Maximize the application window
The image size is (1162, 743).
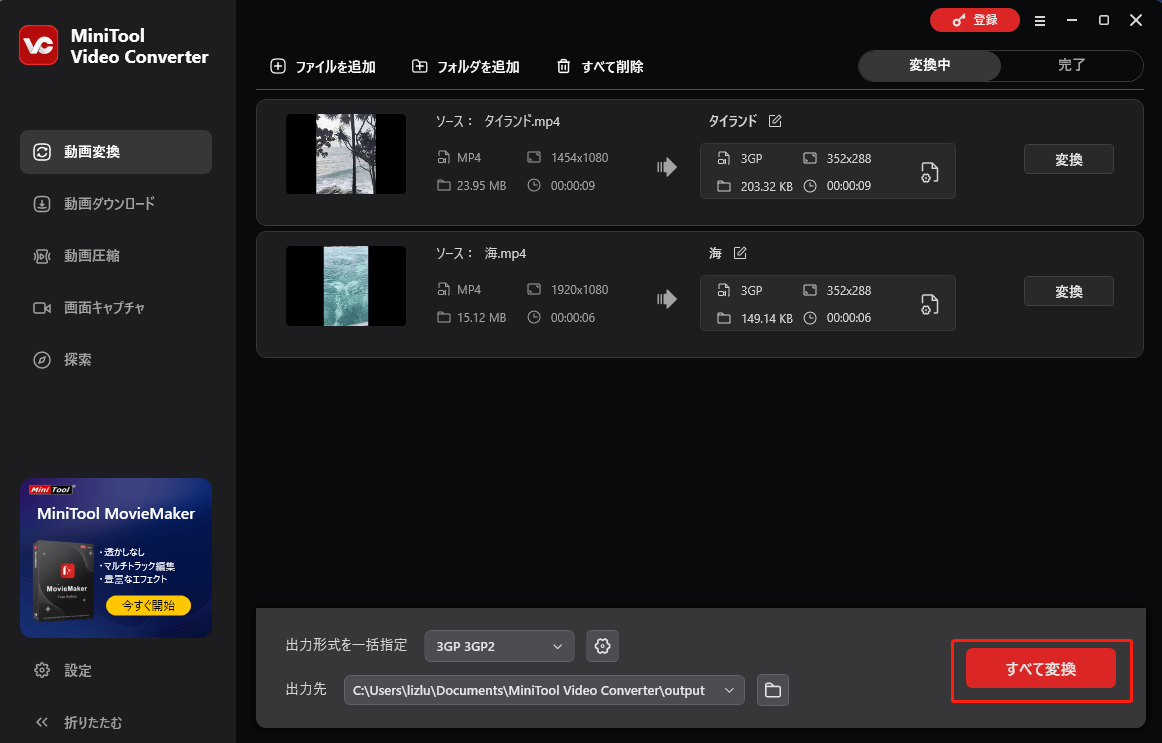(x=1103, y=20)
